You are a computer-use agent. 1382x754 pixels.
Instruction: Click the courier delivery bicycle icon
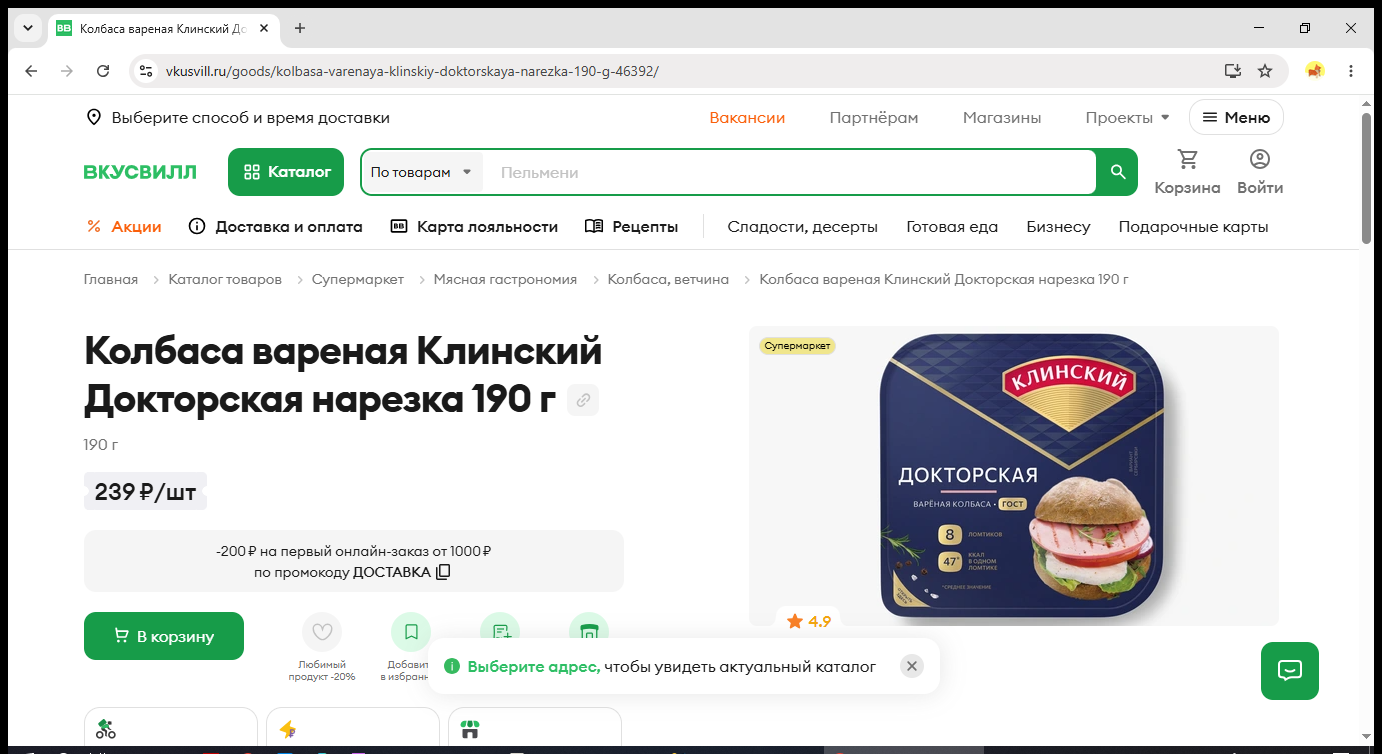[106, 729]
